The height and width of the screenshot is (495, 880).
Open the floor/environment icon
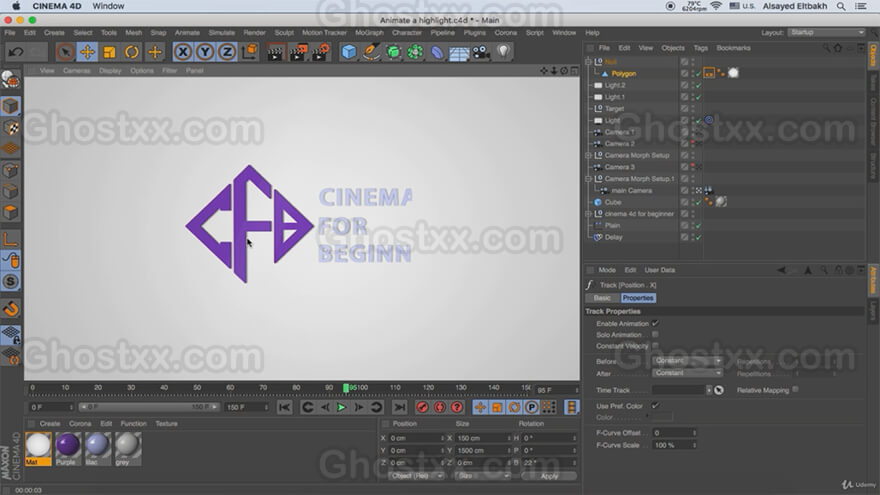(459, 53)
